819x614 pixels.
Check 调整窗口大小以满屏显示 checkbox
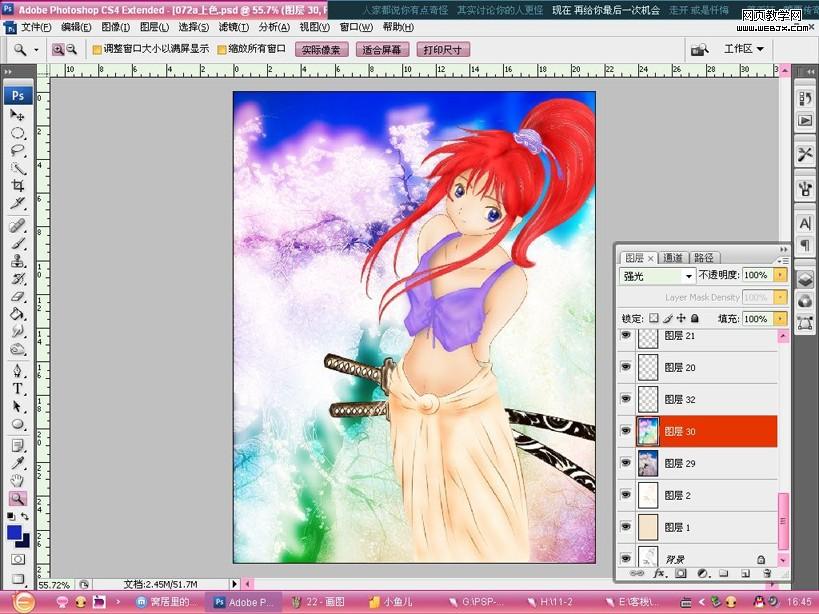pos(97,49)
